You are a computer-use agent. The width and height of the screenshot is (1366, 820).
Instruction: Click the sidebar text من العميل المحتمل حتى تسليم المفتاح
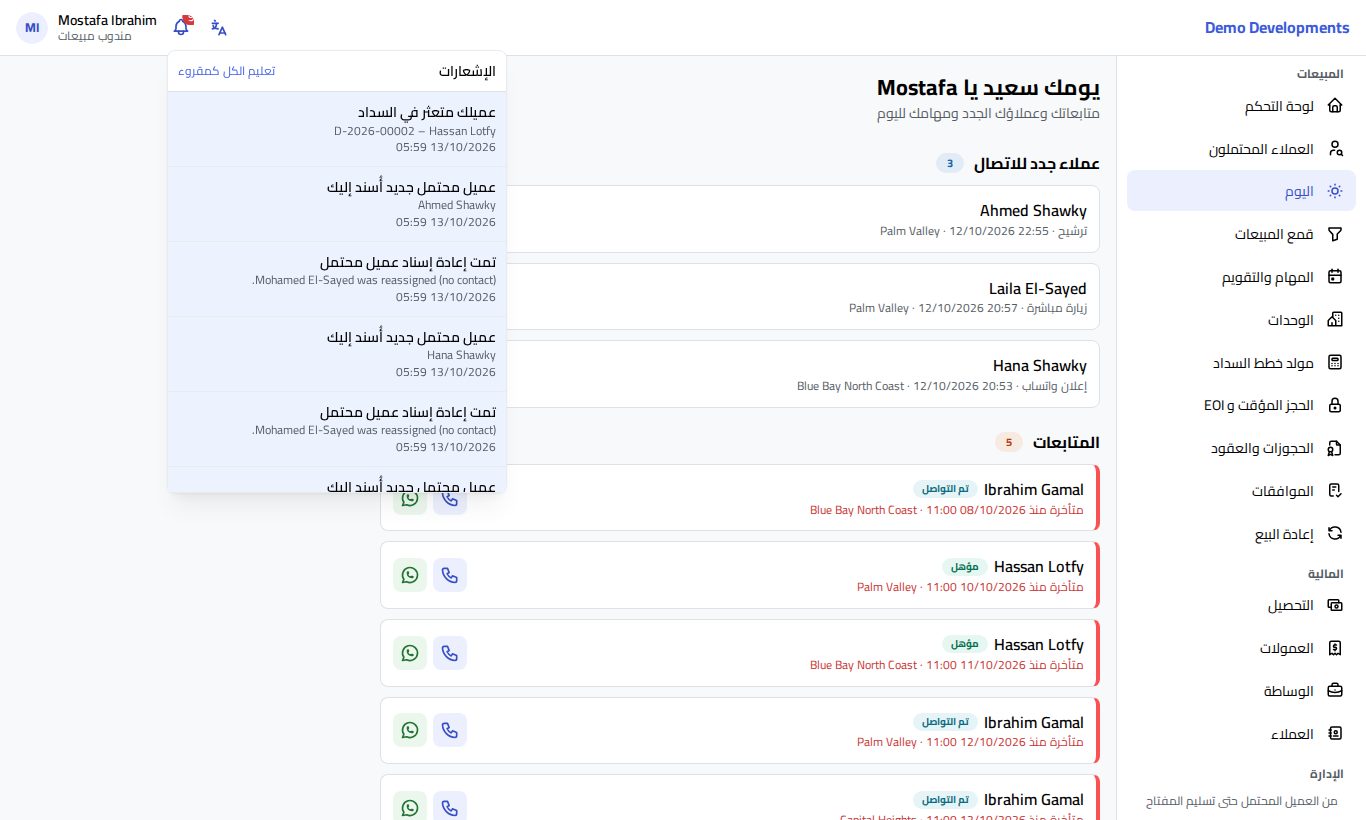1240,802
